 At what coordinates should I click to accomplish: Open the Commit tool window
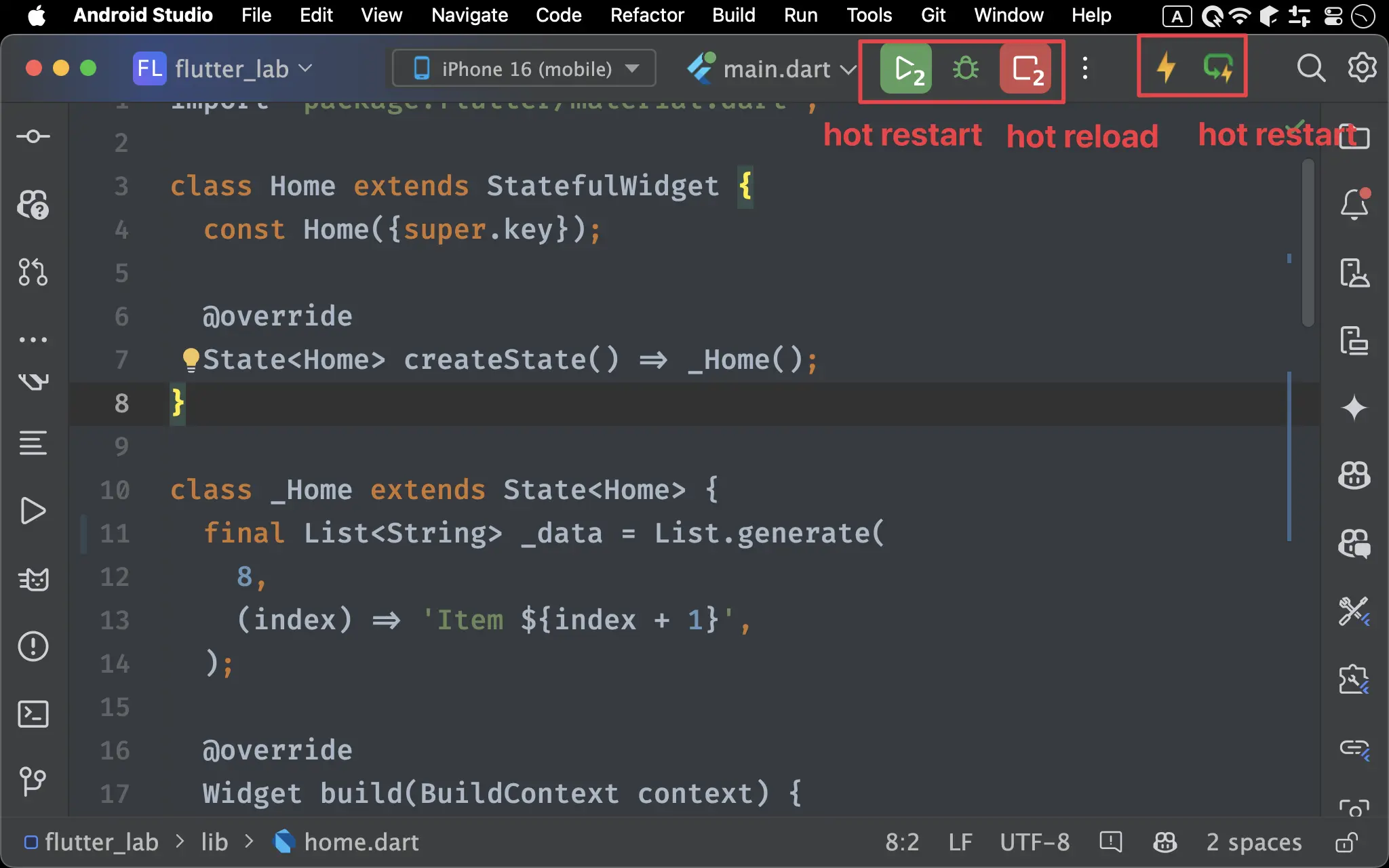33,136
